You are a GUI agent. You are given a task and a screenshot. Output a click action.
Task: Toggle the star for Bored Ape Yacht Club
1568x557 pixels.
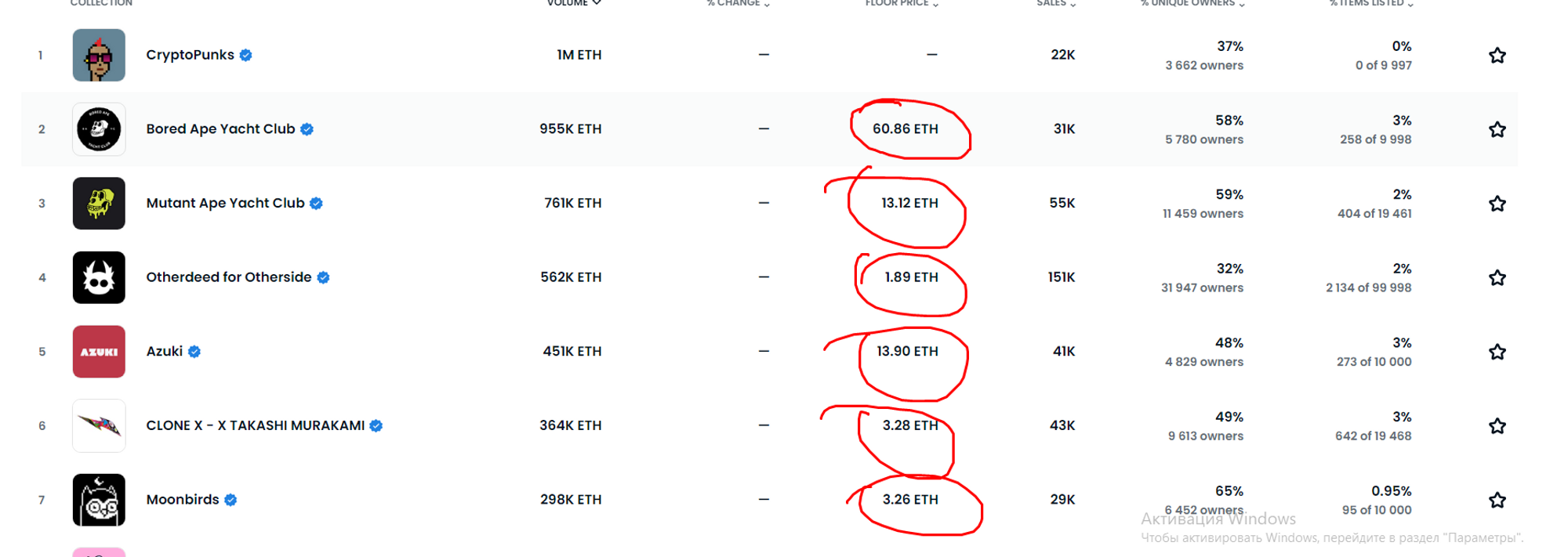[x=1497, y=129]
